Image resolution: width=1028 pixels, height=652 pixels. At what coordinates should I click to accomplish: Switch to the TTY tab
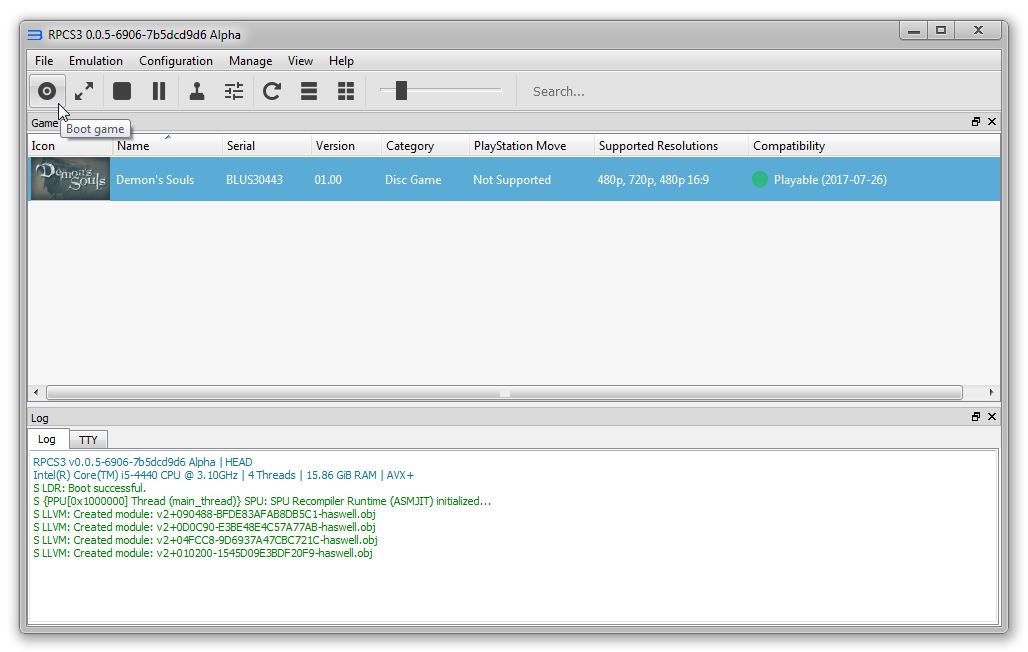(x=88, y=439)
